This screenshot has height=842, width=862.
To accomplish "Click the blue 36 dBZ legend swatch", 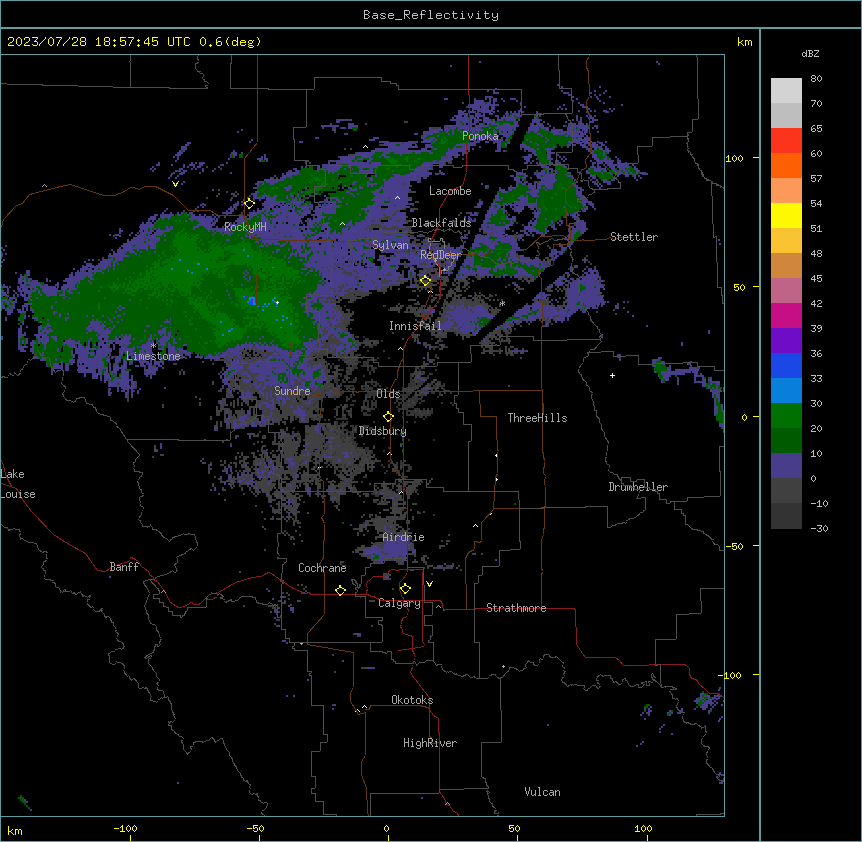I will pyautogui.click(x=786, y=365).
